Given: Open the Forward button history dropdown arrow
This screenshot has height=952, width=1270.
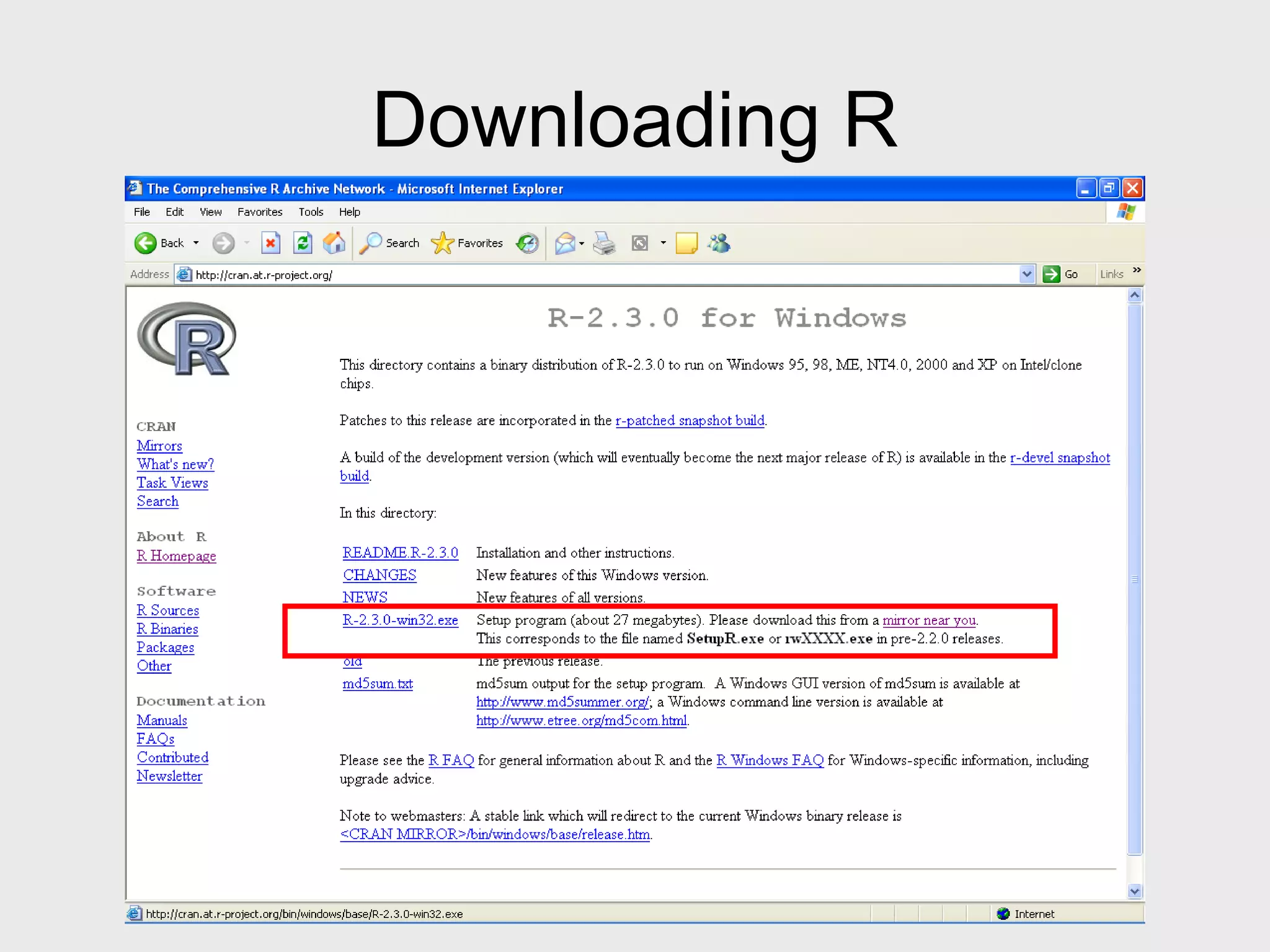Looking at the screenshot, I should (247, 243).
